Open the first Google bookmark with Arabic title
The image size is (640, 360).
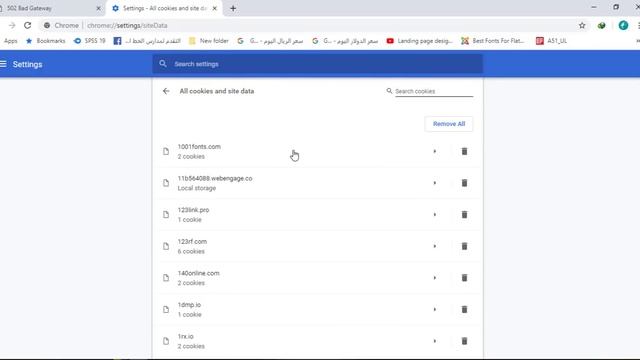coord(270,41)
